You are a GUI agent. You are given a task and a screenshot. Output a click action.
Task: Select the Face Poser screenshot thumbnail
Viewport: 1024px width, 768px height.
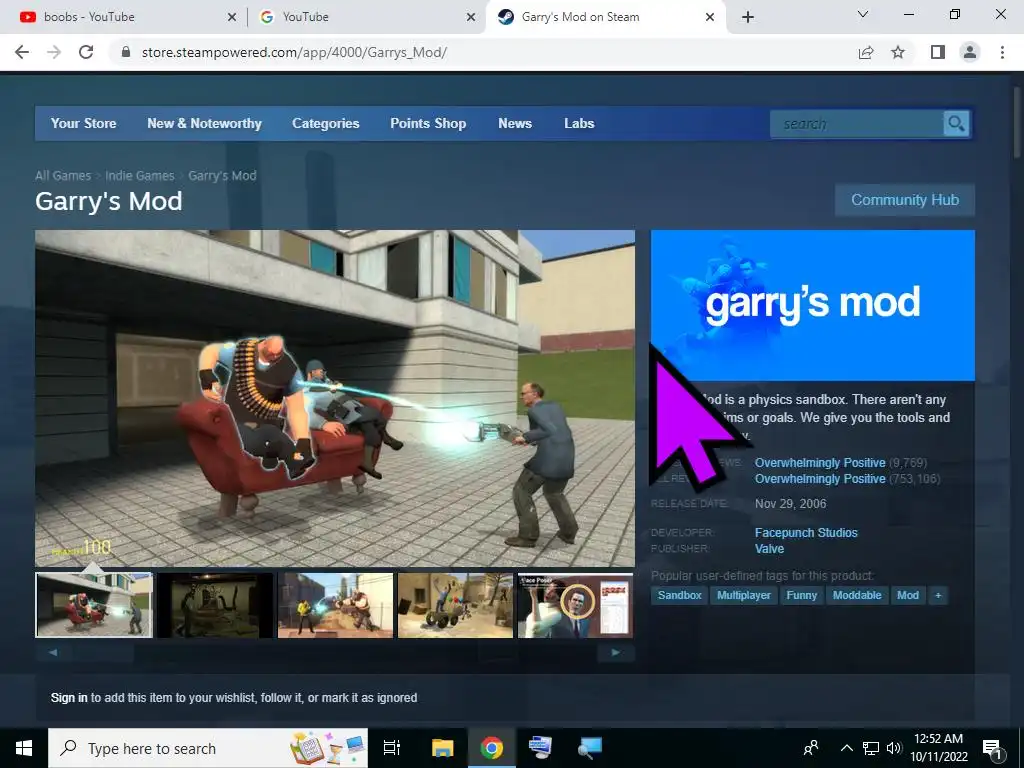(575, 605)
